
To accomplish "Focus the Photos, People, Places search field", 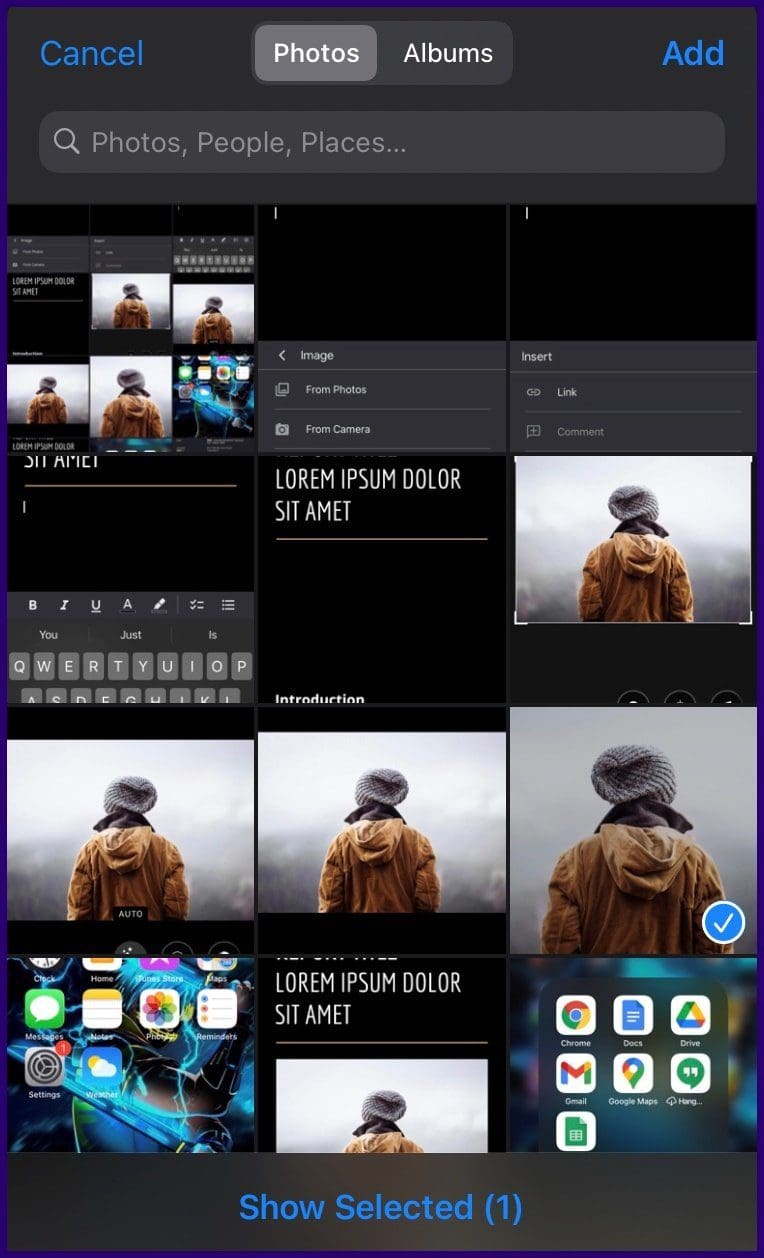I will pos(382,142).
